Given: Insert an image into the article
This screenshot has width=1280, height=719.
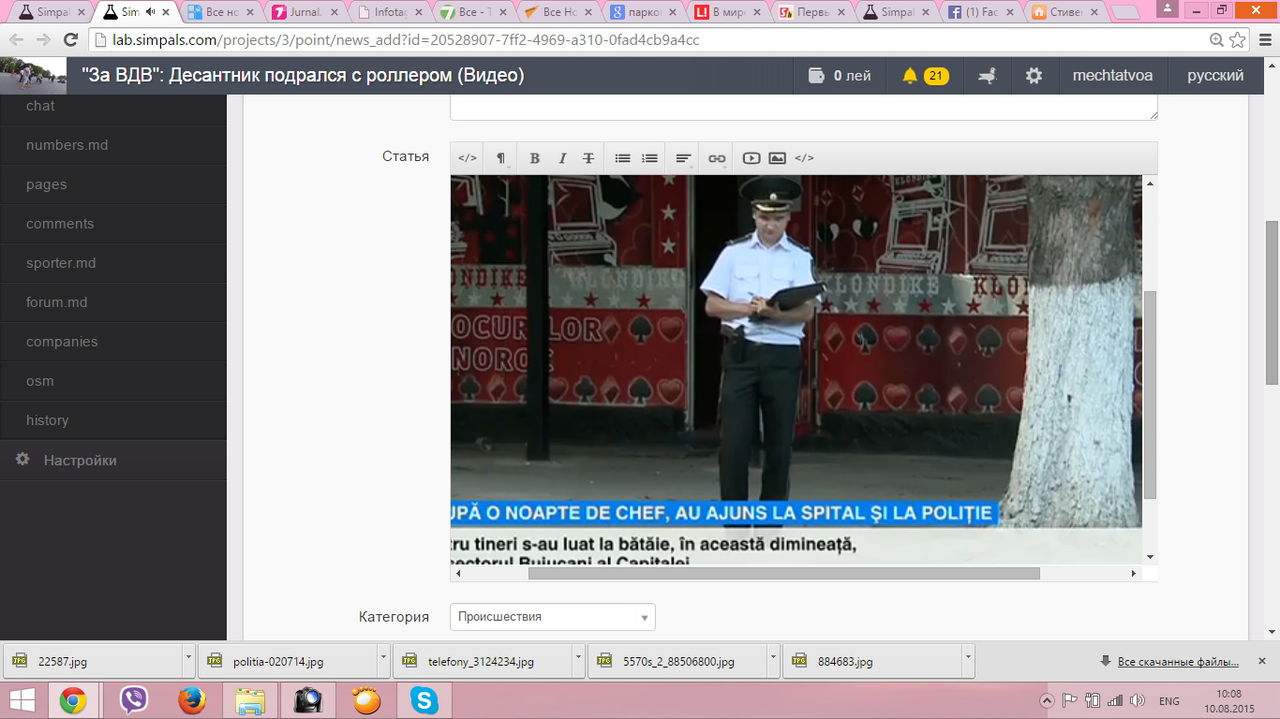Looking at the screenshot, I should (777, 158).
